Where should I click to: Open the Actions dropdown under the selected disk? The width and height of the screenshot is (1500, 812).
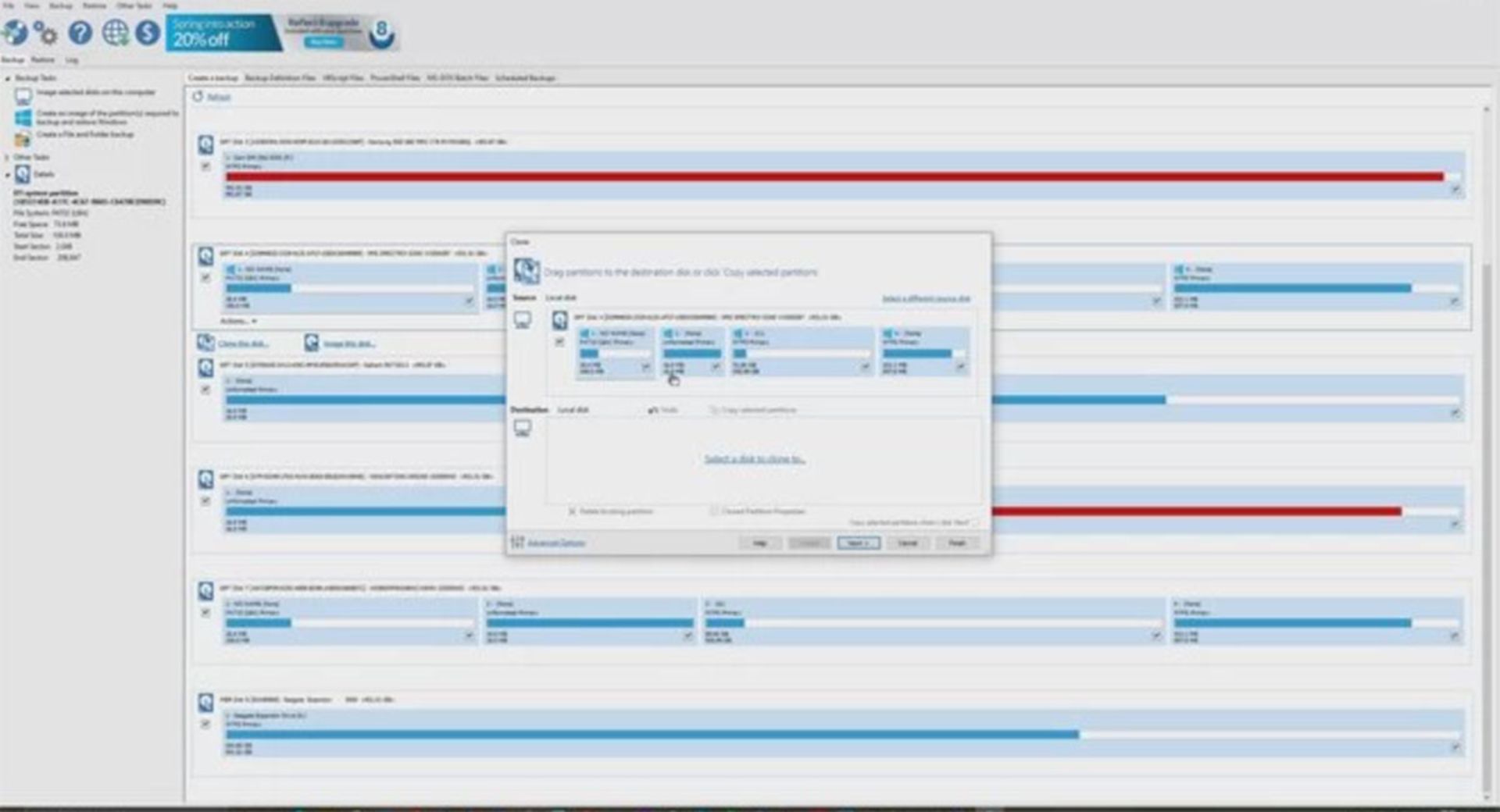(x=238, y=321)
